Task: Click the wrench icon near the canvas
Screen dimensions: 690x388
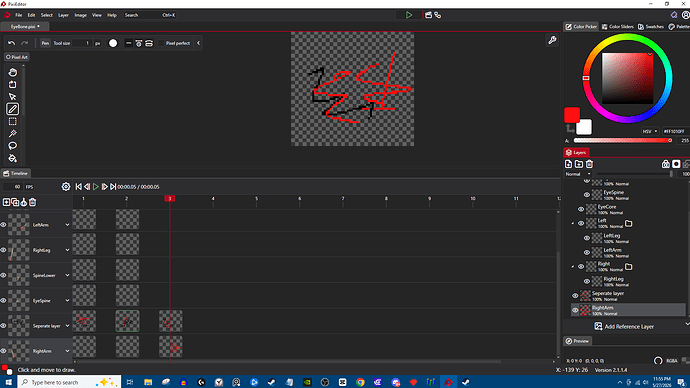Action: click(x=552, y=40)
